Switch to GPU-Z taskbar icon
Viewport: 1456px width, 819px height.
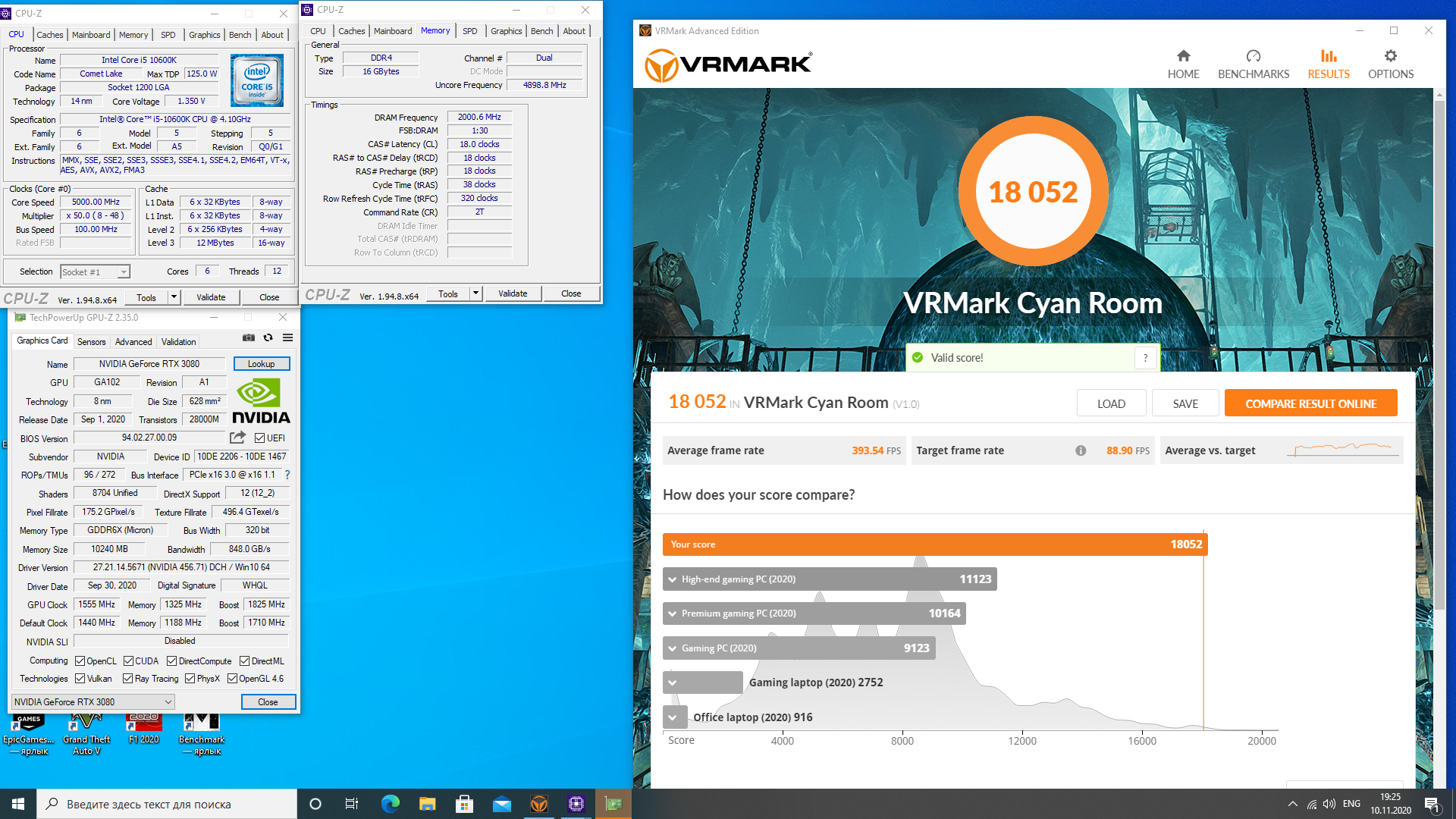click(613, 804)
